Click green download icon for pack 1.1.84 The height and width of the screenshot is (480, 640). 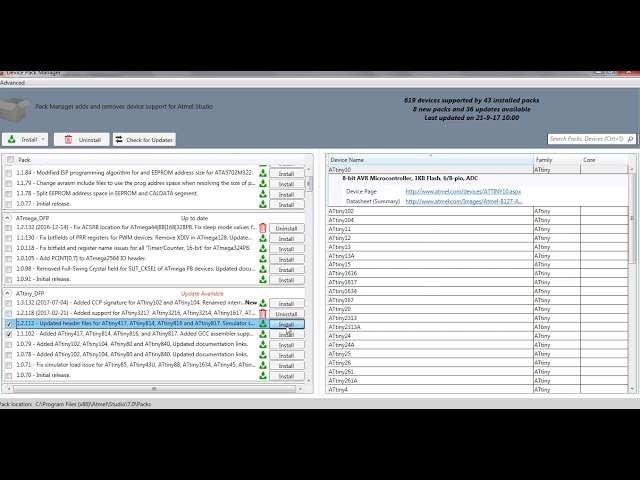[263, 173]
